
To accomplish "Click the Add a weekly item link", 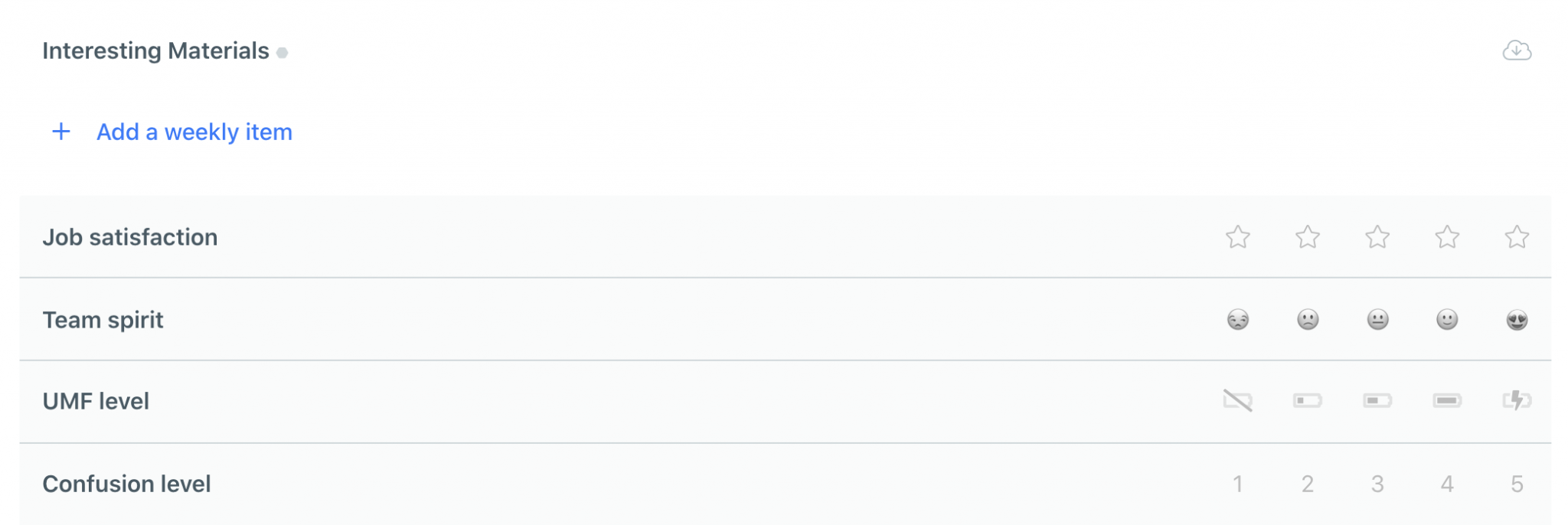I will (x=194, y=132).
